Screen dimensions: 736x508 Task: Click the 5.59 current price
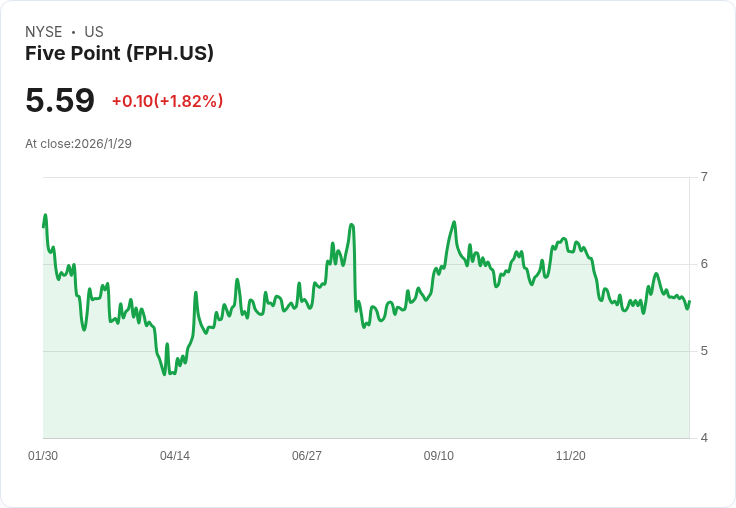pos(60,100)
